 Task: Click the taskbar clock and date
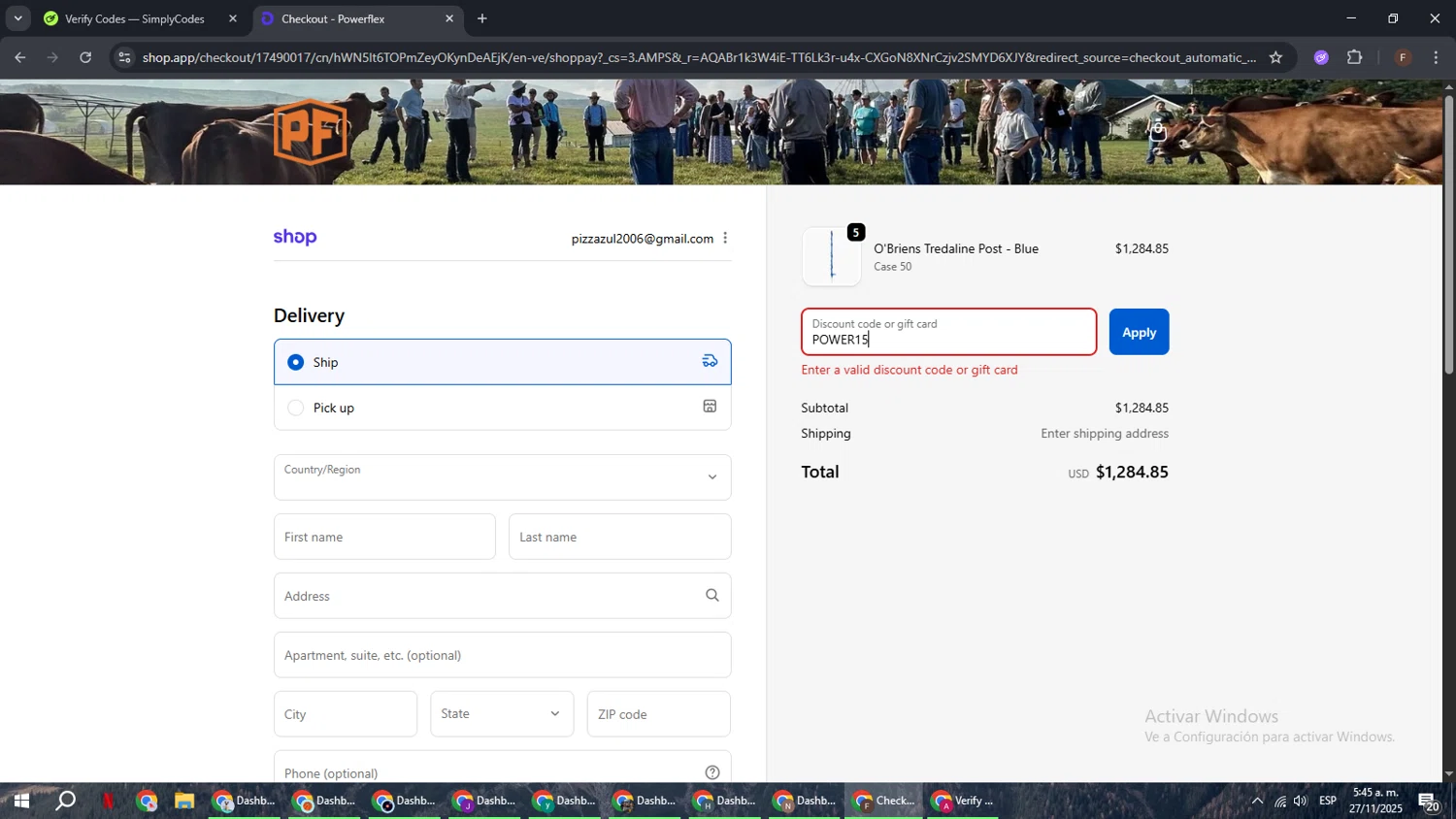point(1375,802)
